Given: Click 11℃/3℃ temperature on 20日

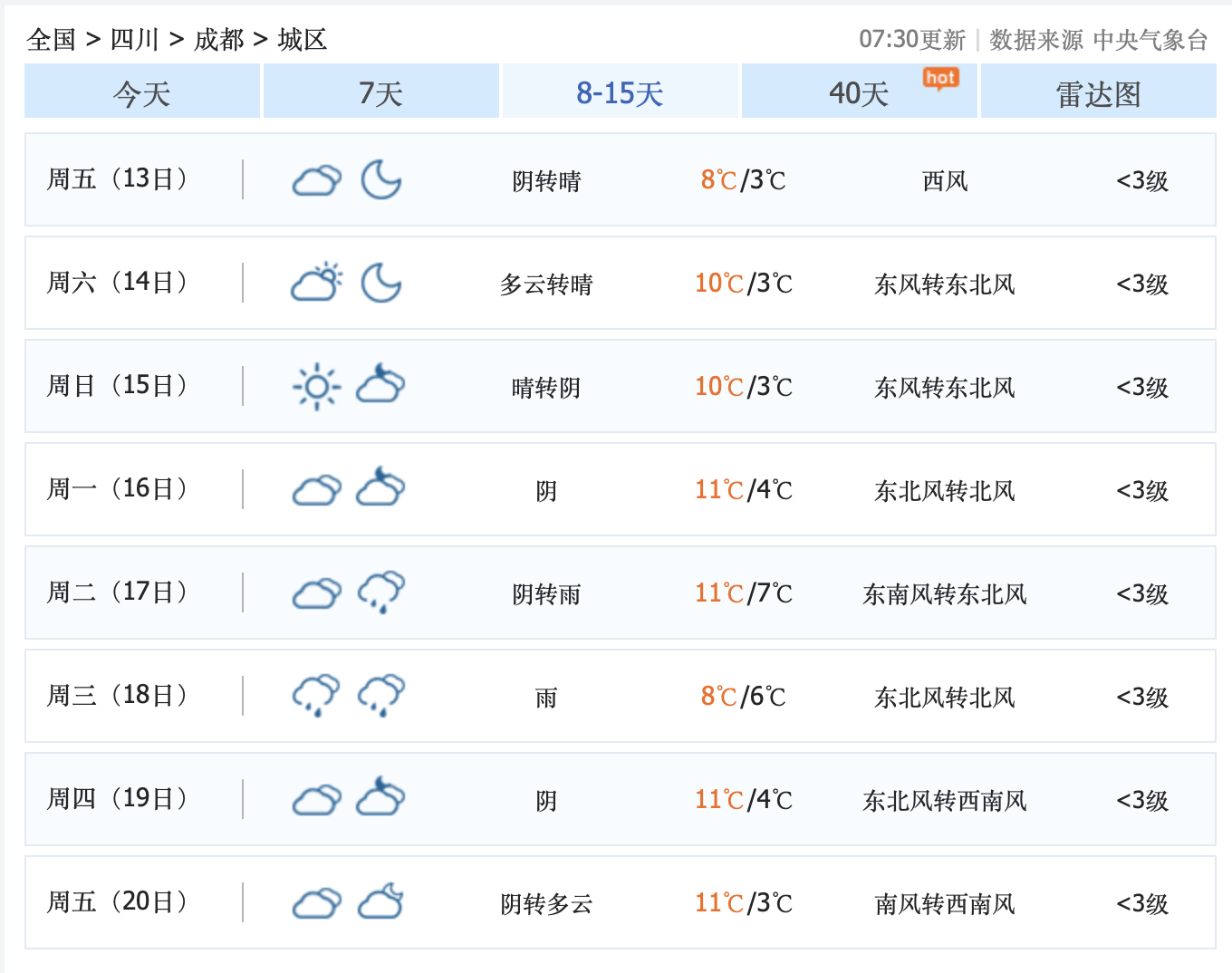Looking at the screenshot, I should (x=743, y=903).
